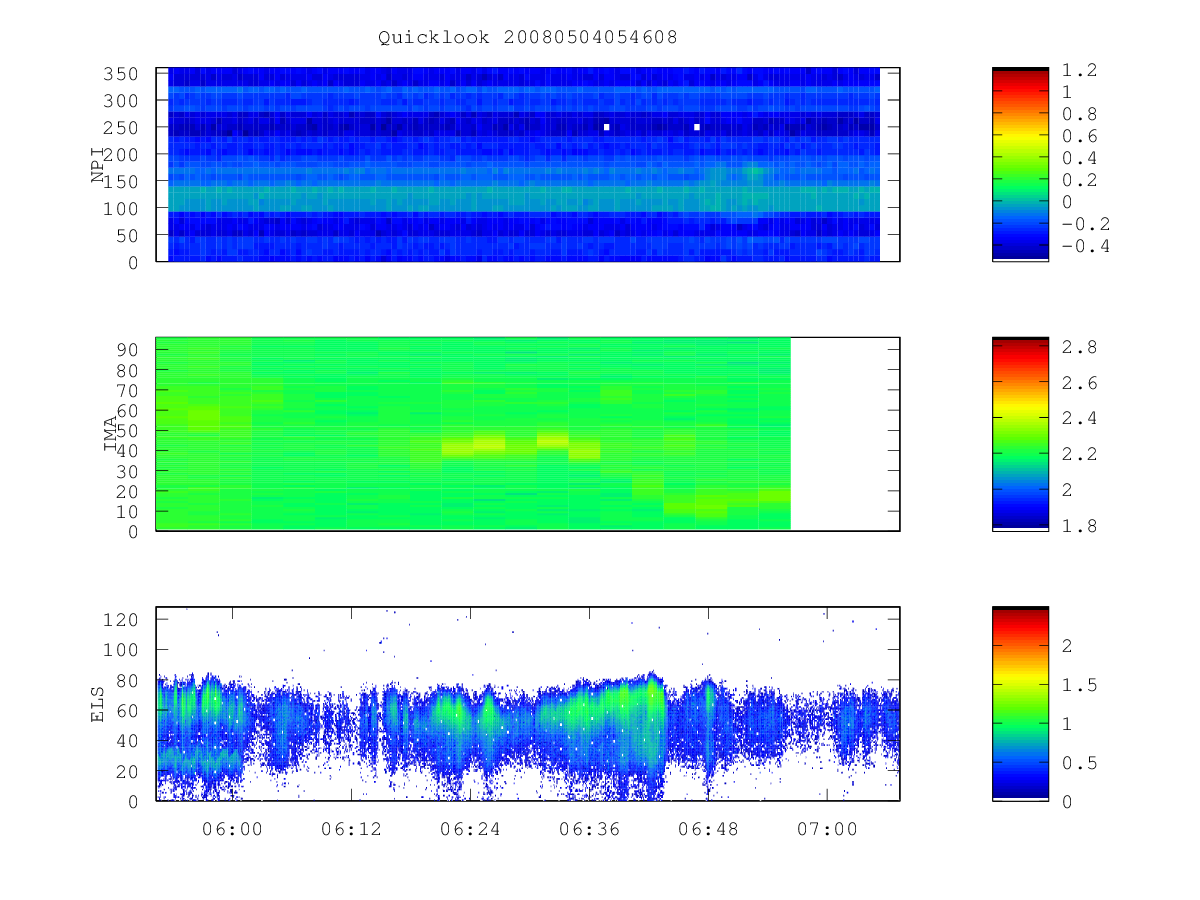The width and height of the screenshot is (1200, 900).
Task: Click the 120 tick on ELS axis
Action: click(122, 620)
